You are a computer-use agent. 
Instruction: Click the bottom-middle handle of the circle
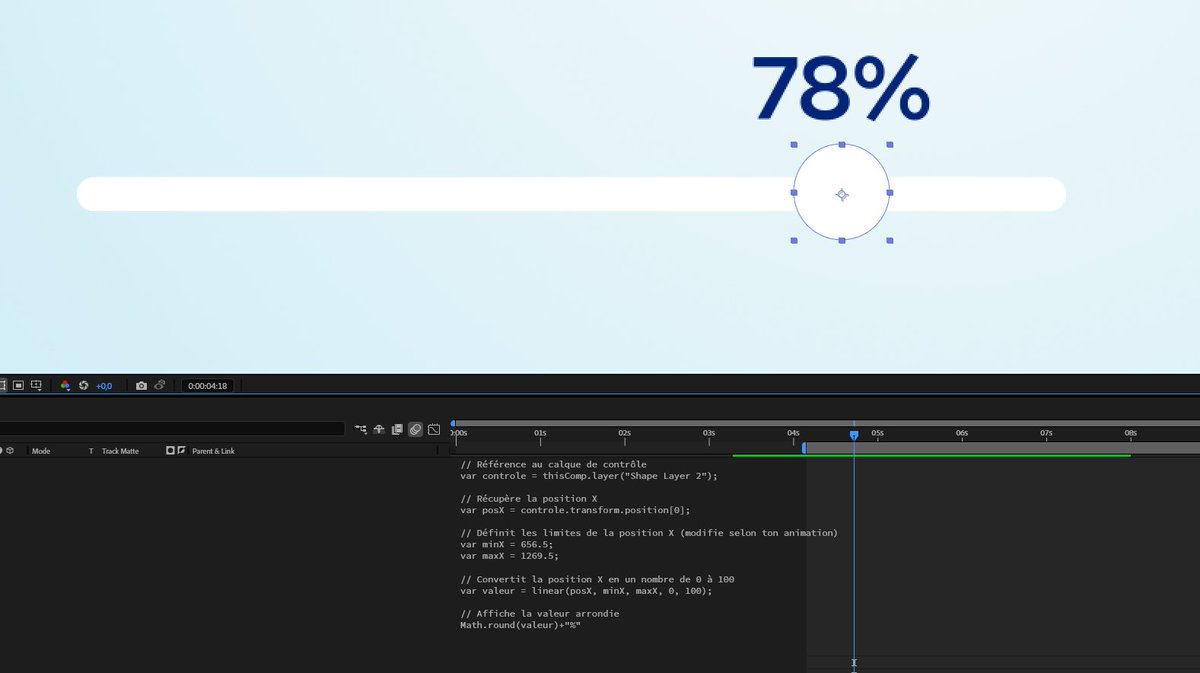(x=842, y=241)
